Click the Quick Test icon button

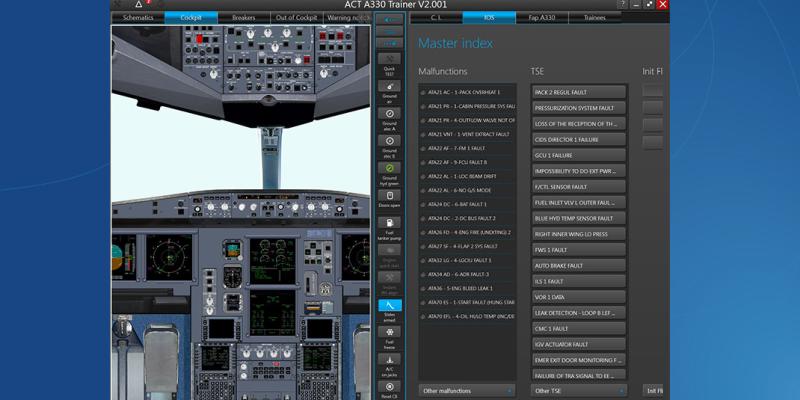coord(389,58)
